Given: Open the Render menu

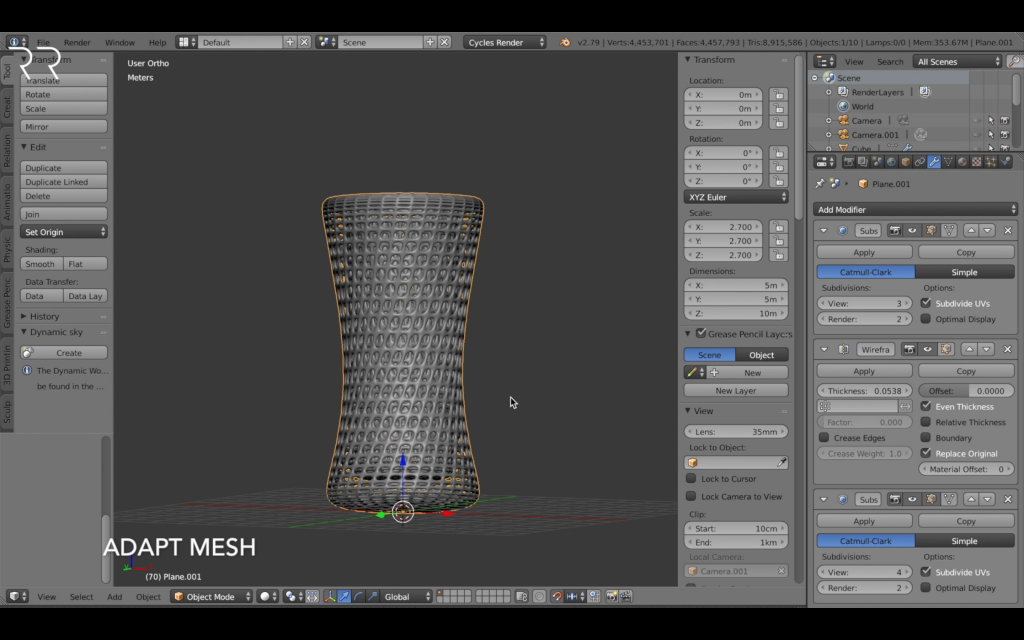Looking at the screenshot, I should [77, 42].
